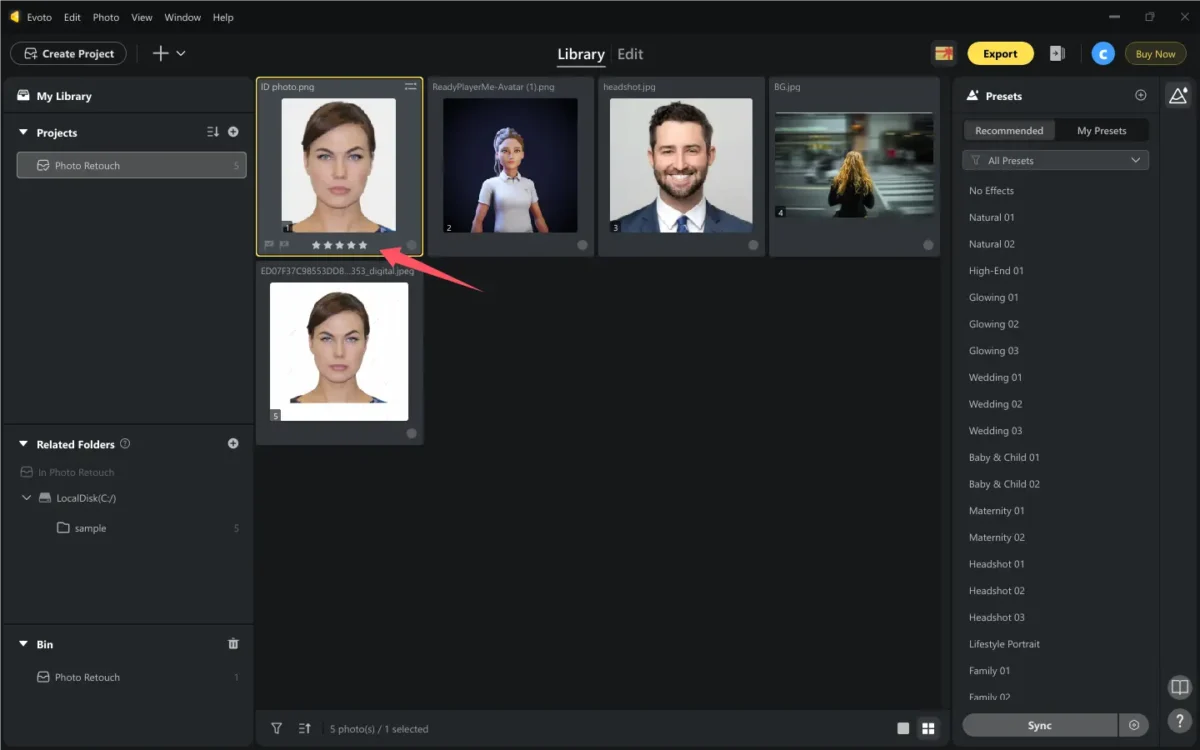Apply the Glowing 02 preset
The image size is (1200, 750).
click(994, 324)
